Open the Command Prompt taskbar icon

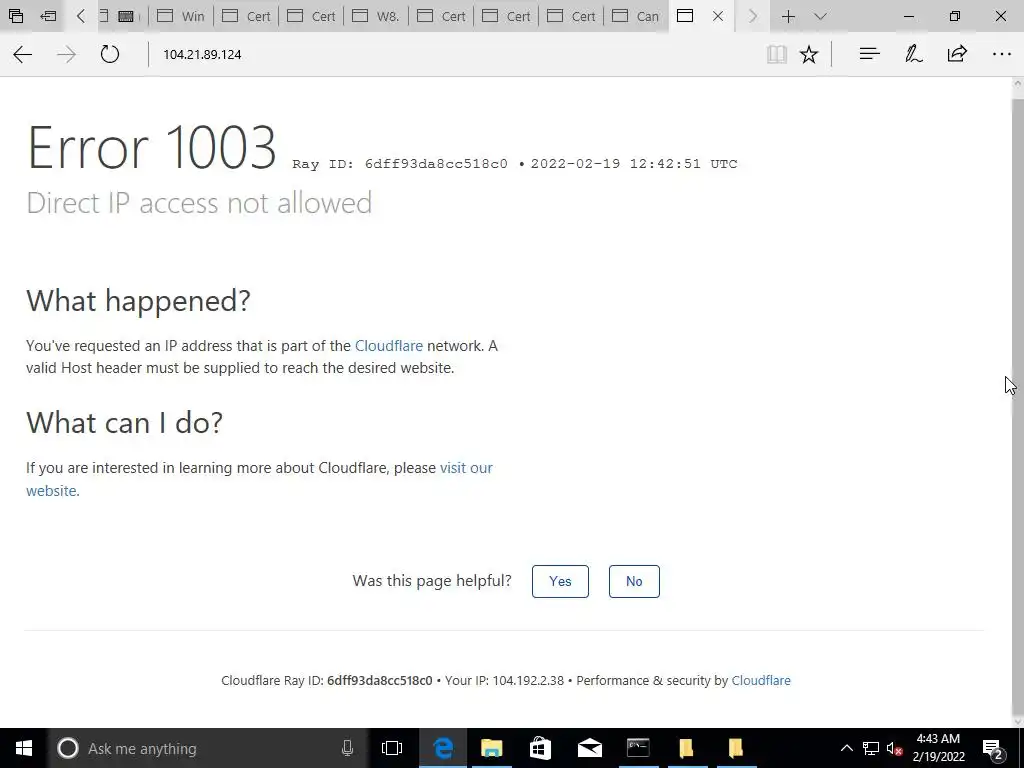638,748
